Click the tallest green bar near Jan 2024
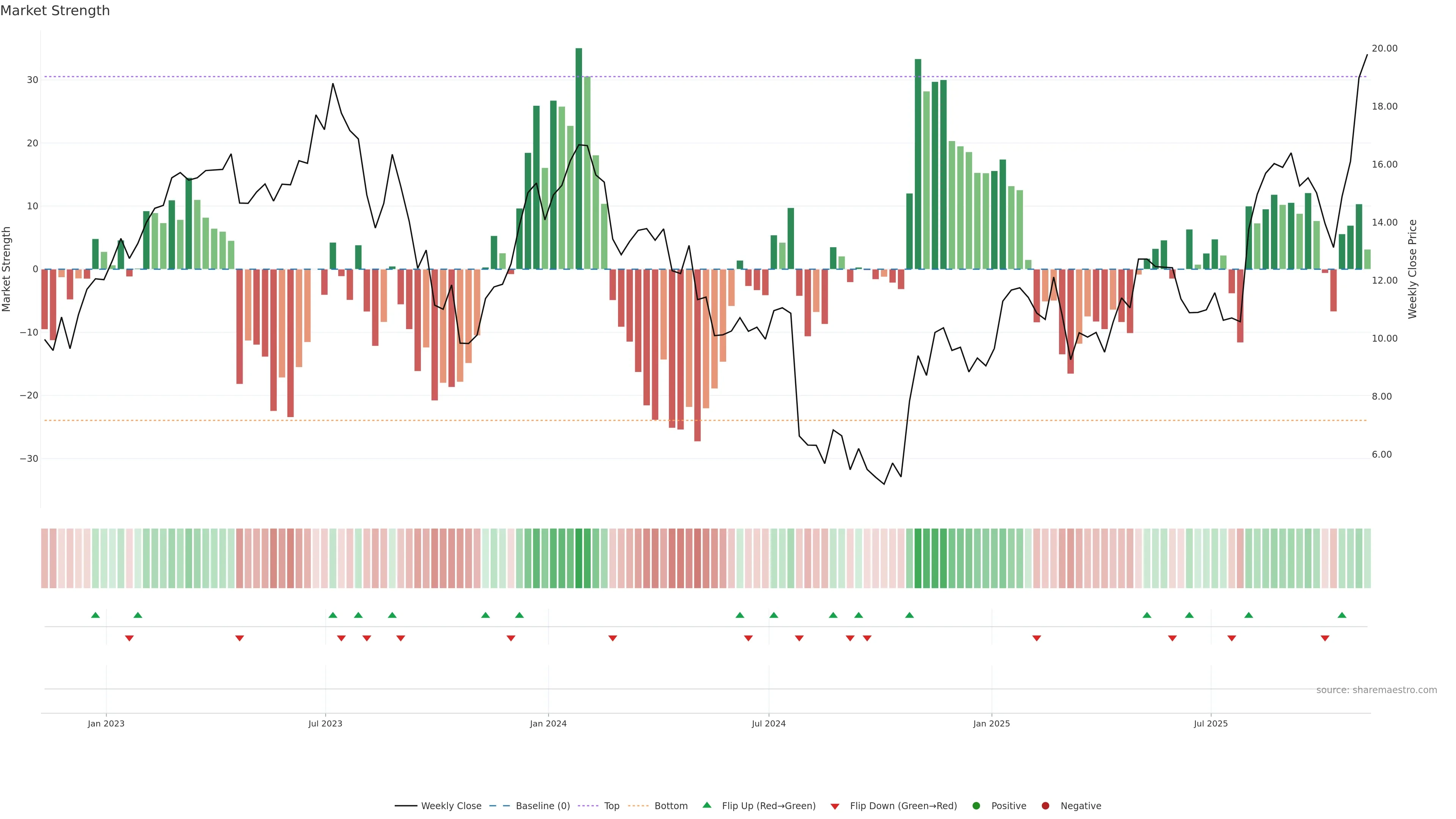Viewport: 1456px width, 819px height. point(579,158)
